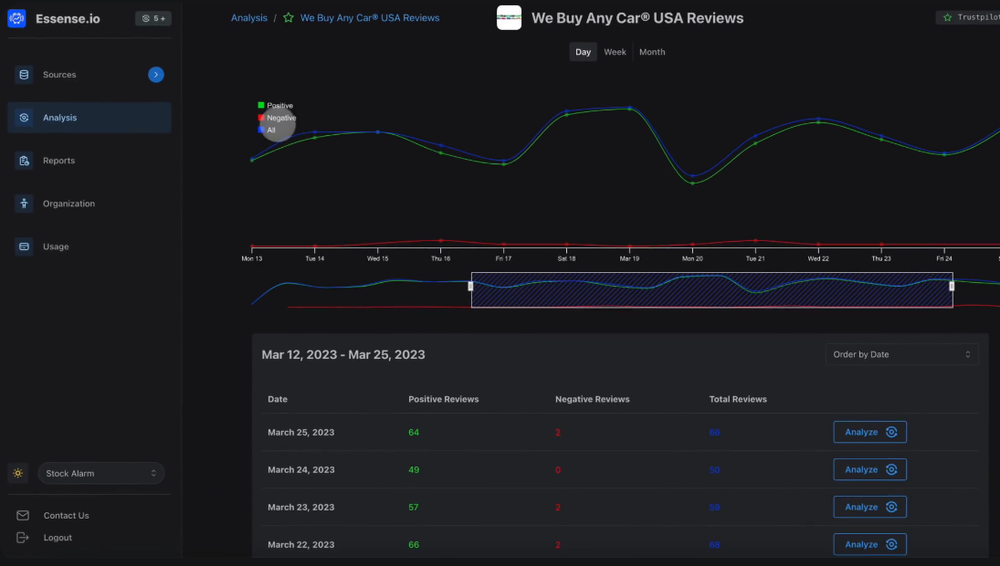Screen dimensions: 1000x566
Task: Click the Date column header
Action: point(277,399)
